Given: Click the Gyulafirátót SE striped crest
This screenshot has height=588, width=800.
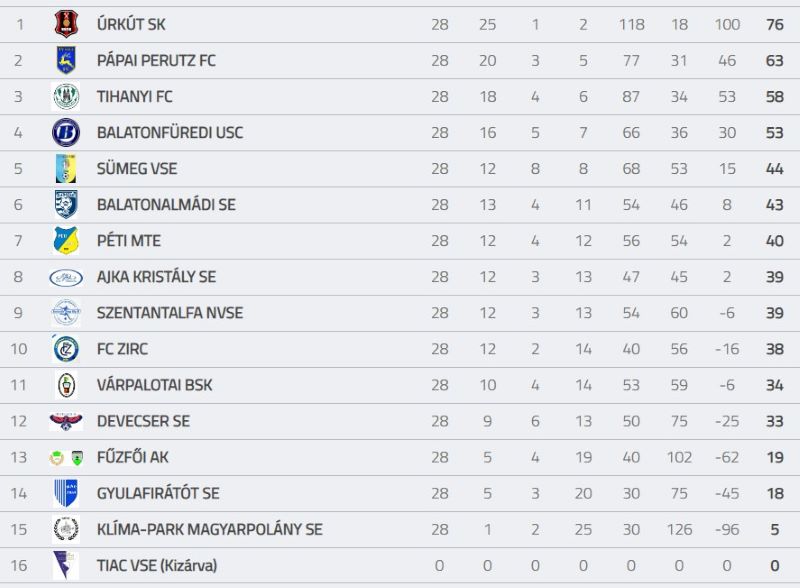Looking at the screenshot, I should tap(66, 493).
